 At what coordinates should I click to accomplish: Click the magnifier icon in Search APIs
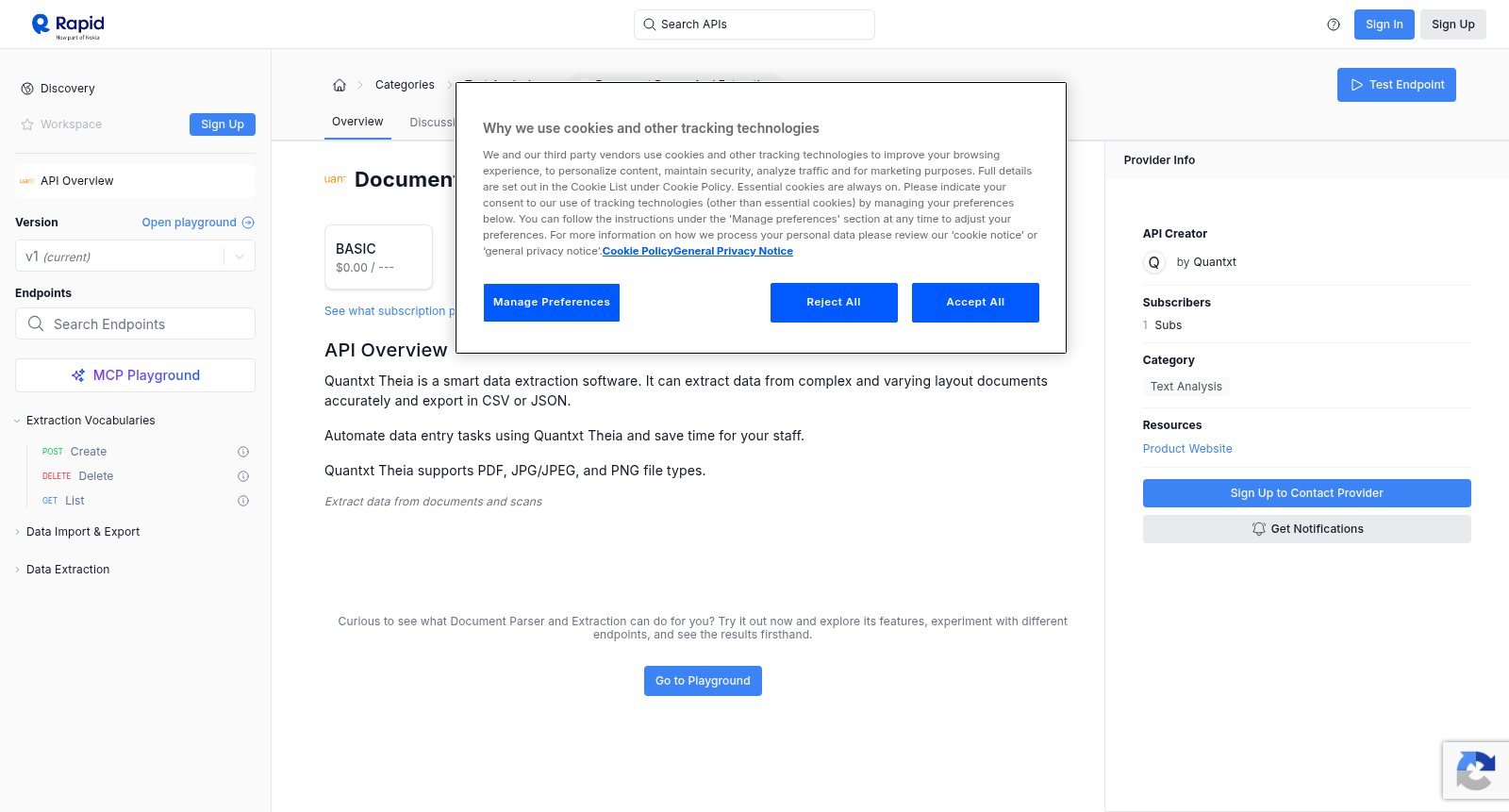click(x=649, y=25)
